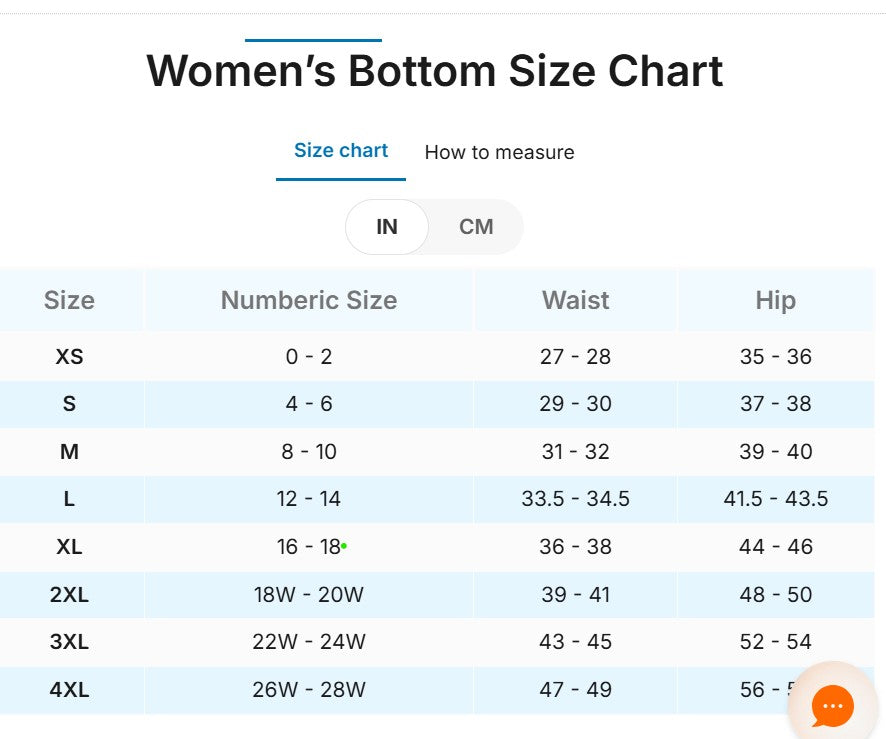
Task: Click the 33.5 - 34.5 waist cell
Action: 575,499
